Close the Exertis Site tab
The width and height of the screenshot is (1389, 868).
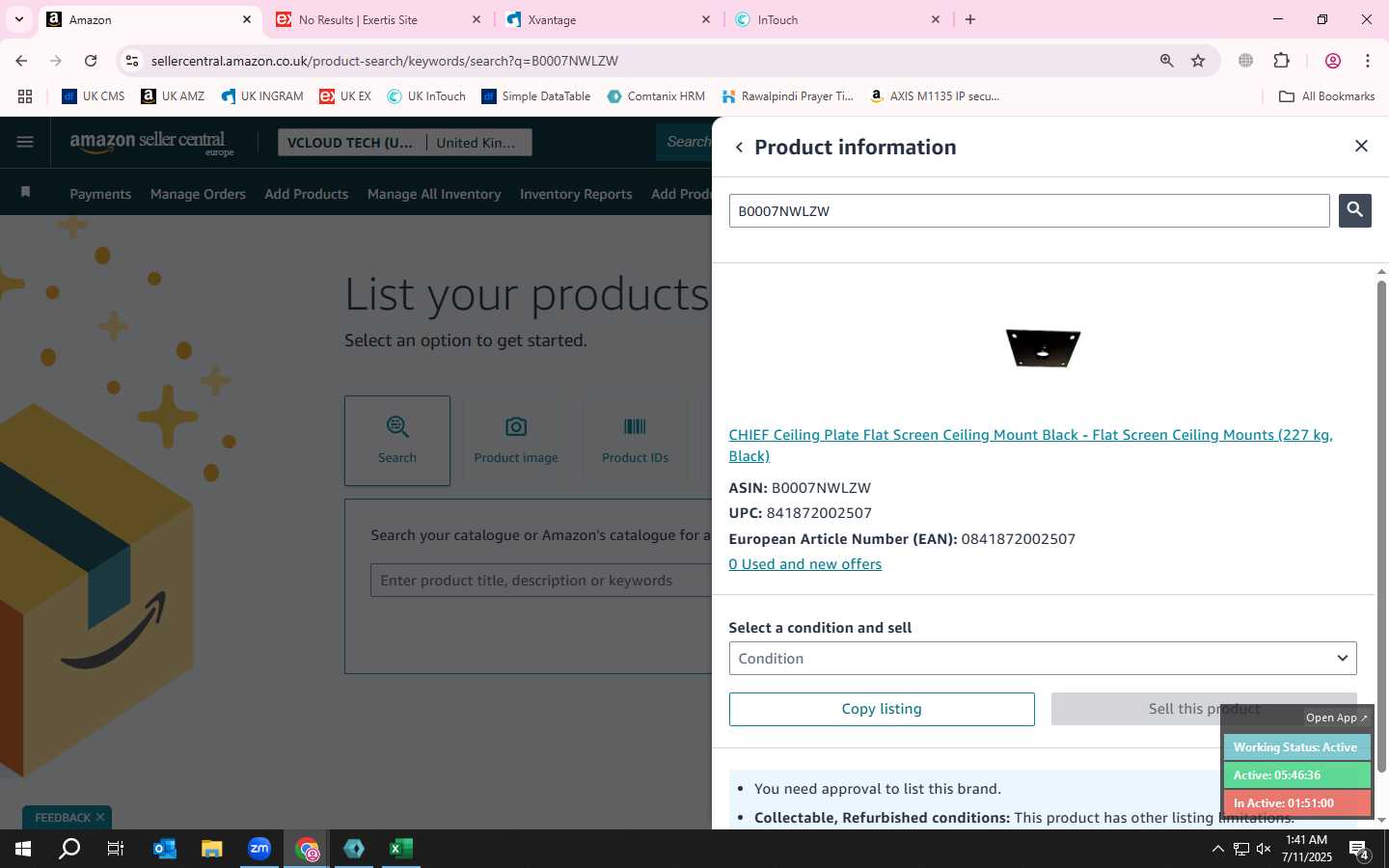tap(477, 19)
